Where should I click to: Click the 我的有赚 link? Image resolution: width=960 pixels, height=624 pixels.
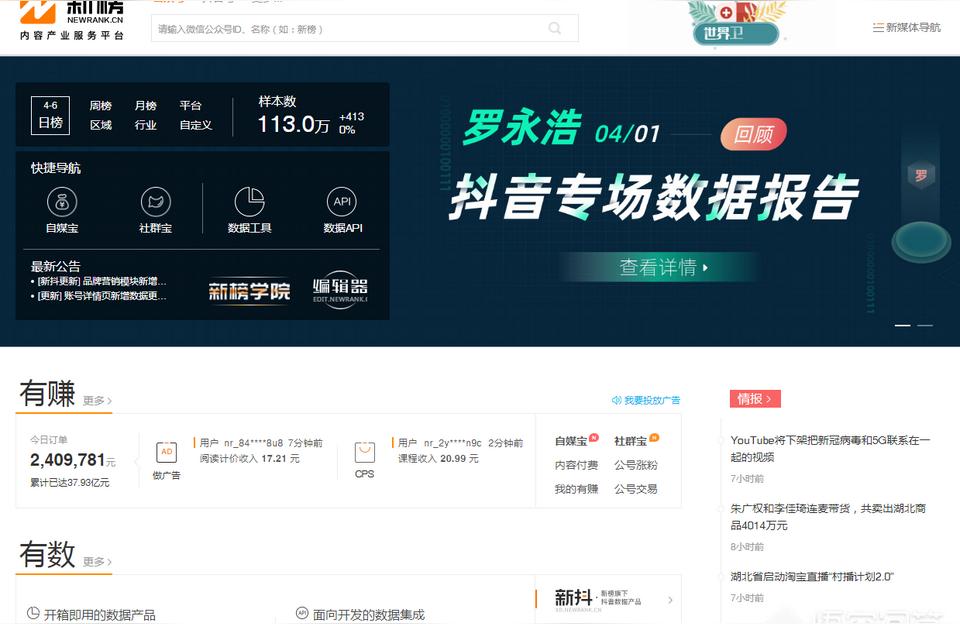tap(576, 489)
